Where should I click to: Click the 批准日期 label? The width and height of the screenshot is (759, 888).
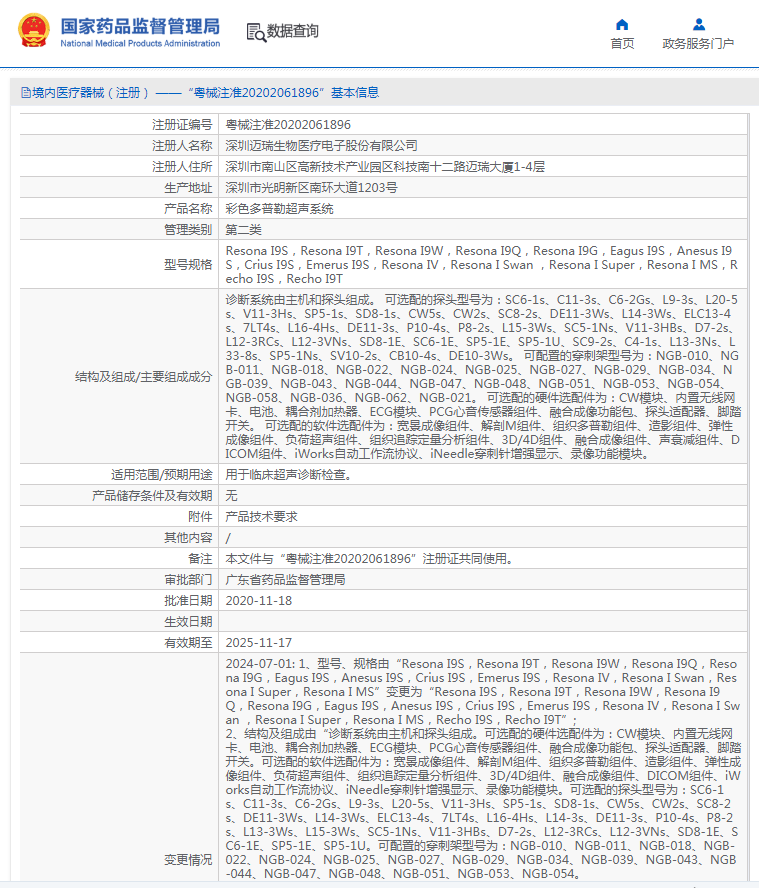tap(188, 600)
